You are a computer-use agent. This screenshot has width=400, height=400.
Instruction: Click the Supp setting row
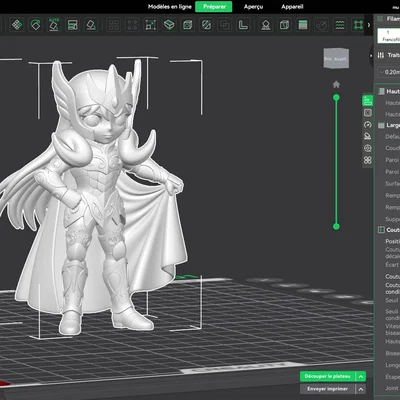click(x=392, y=219)
